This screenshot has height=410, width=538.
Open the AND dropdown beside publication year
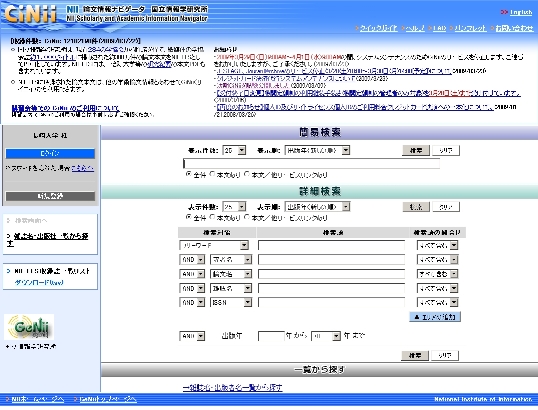click(x=192, y=336)
